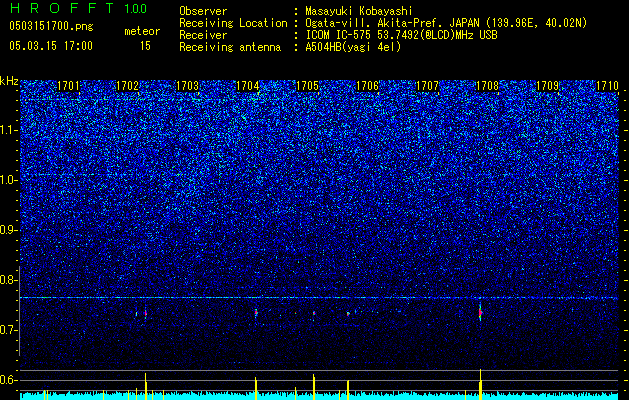Click the ICOM IC-575 receiver details
This screenshot has width=629, height=400.
point(401,35)
